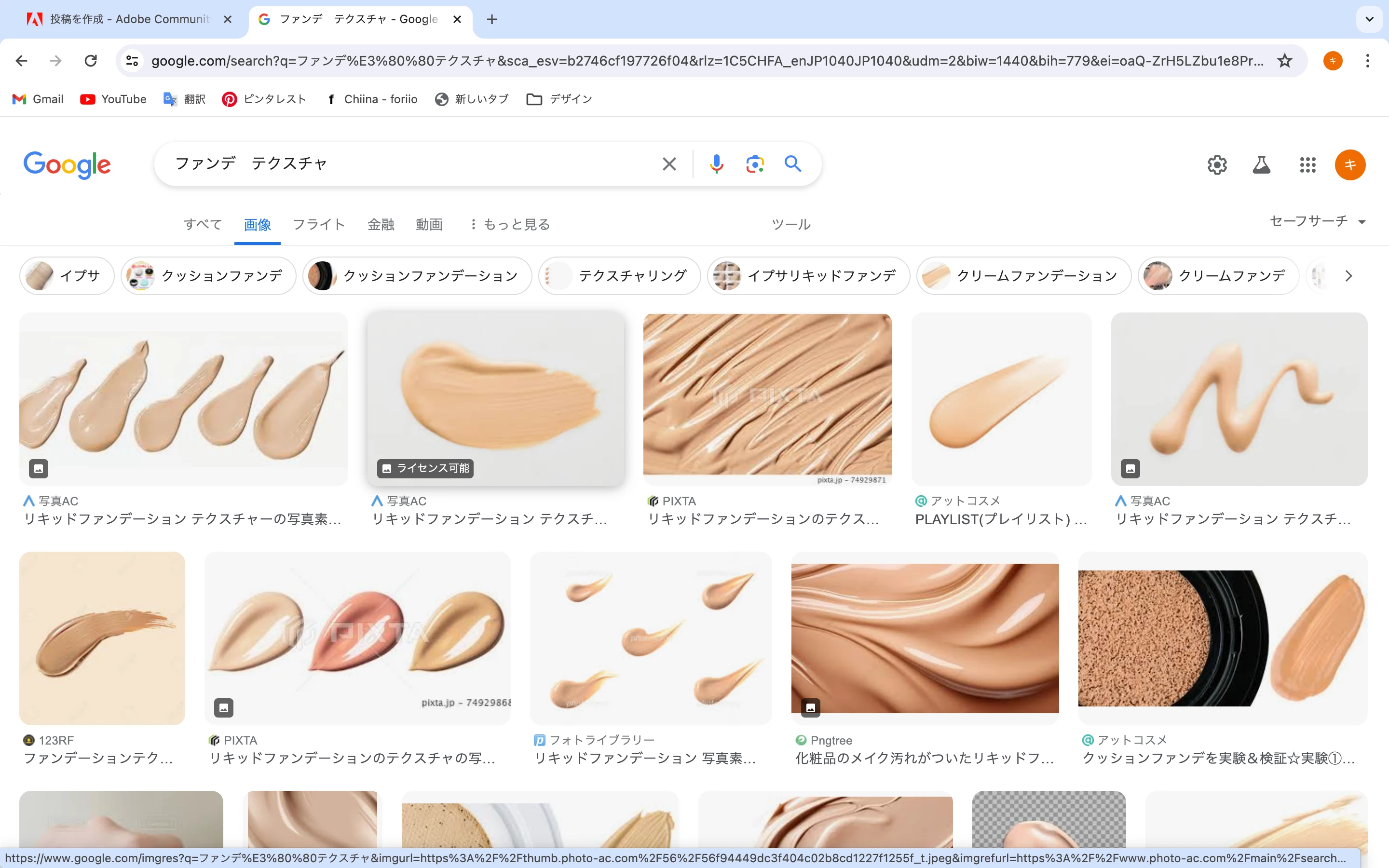This screenshot has width=1389, height=868.
Task: Select the クッションファンデ filter chip
Action: pyautogui.click(x=208, y=276)
